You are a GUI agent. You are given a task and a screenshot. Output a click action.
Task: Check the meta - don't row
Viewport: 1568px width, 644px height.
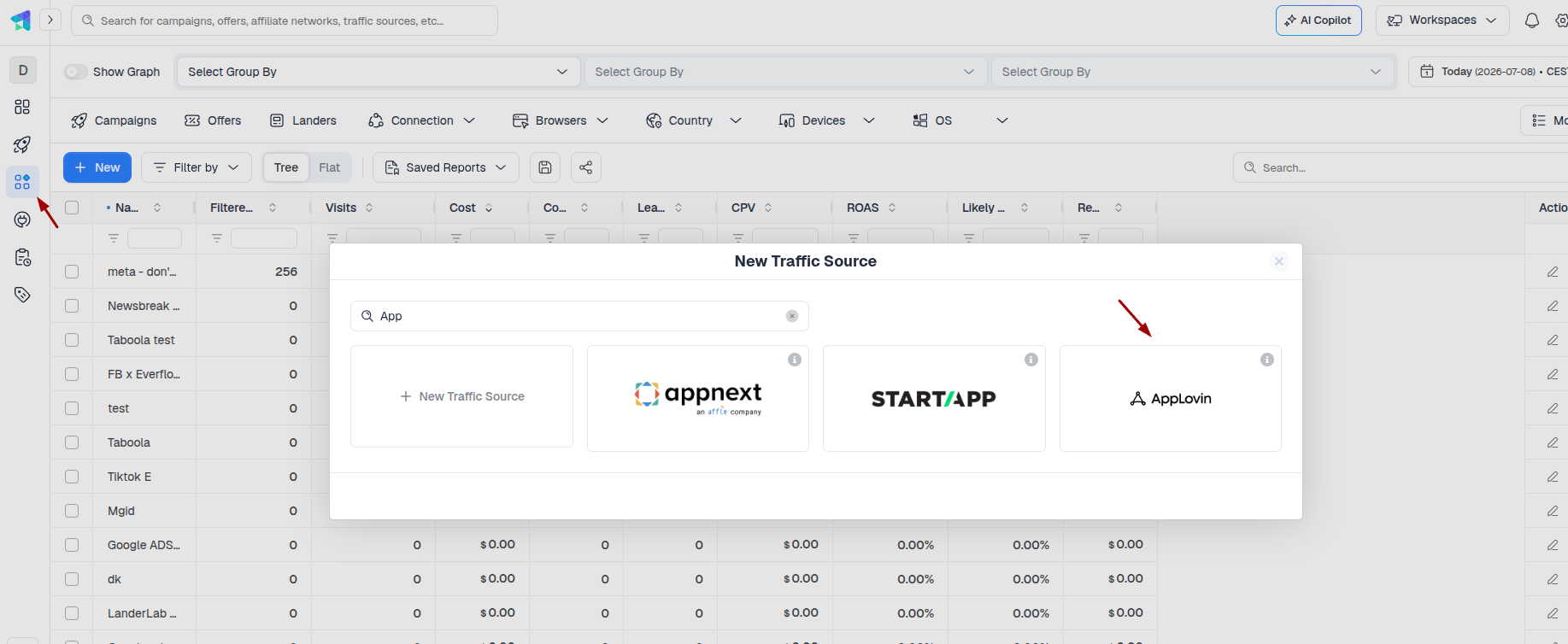click(72, 272)
